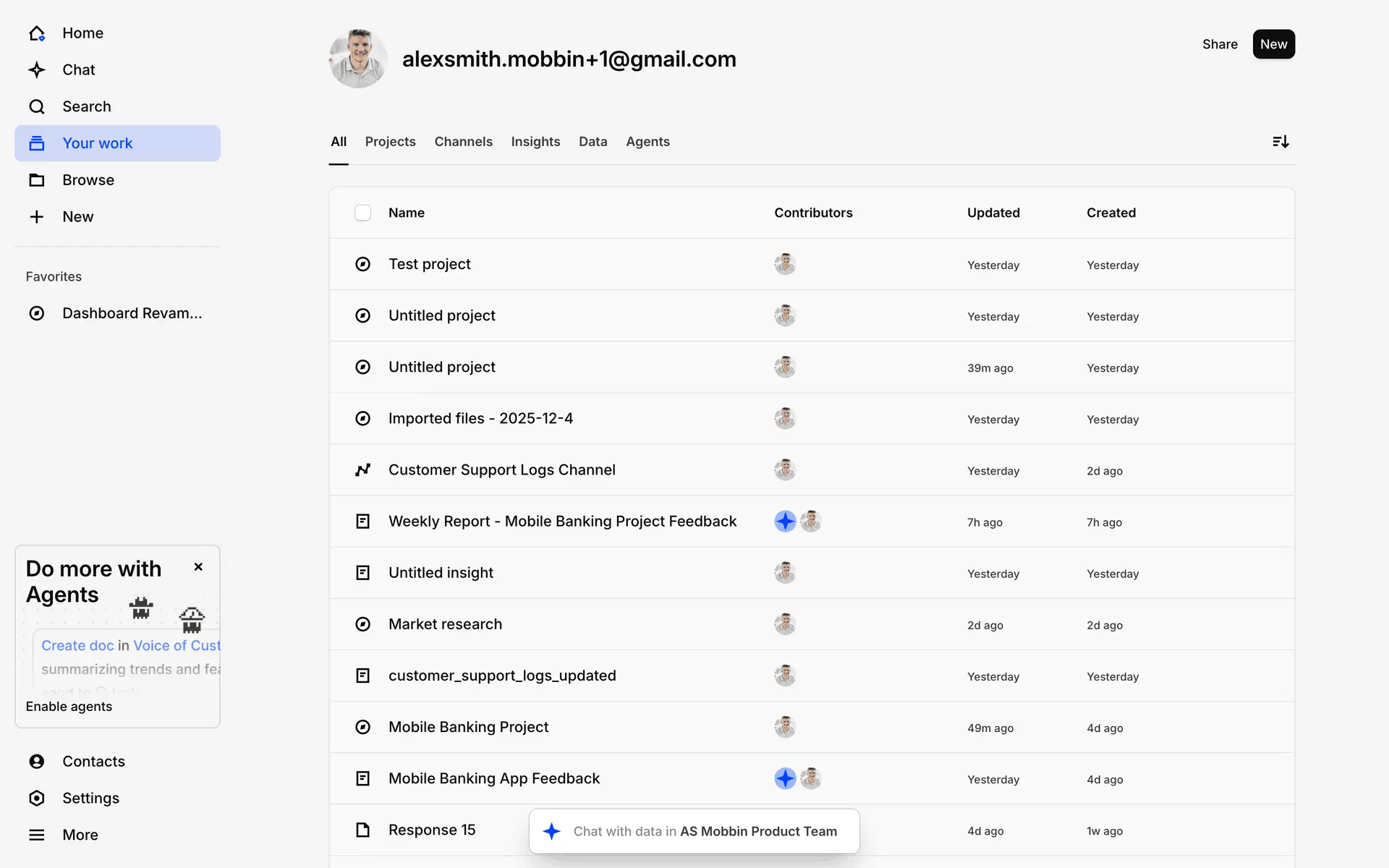Open Chat via sparkle icon
The image size is (1389, 868).
(x=37, y=70)
